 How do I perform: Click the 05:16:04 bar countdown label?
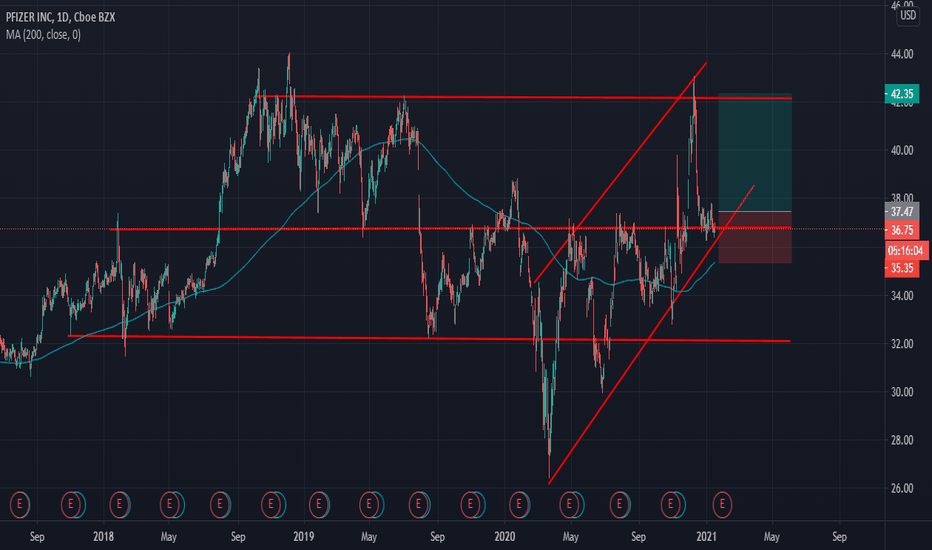(905, 250)
